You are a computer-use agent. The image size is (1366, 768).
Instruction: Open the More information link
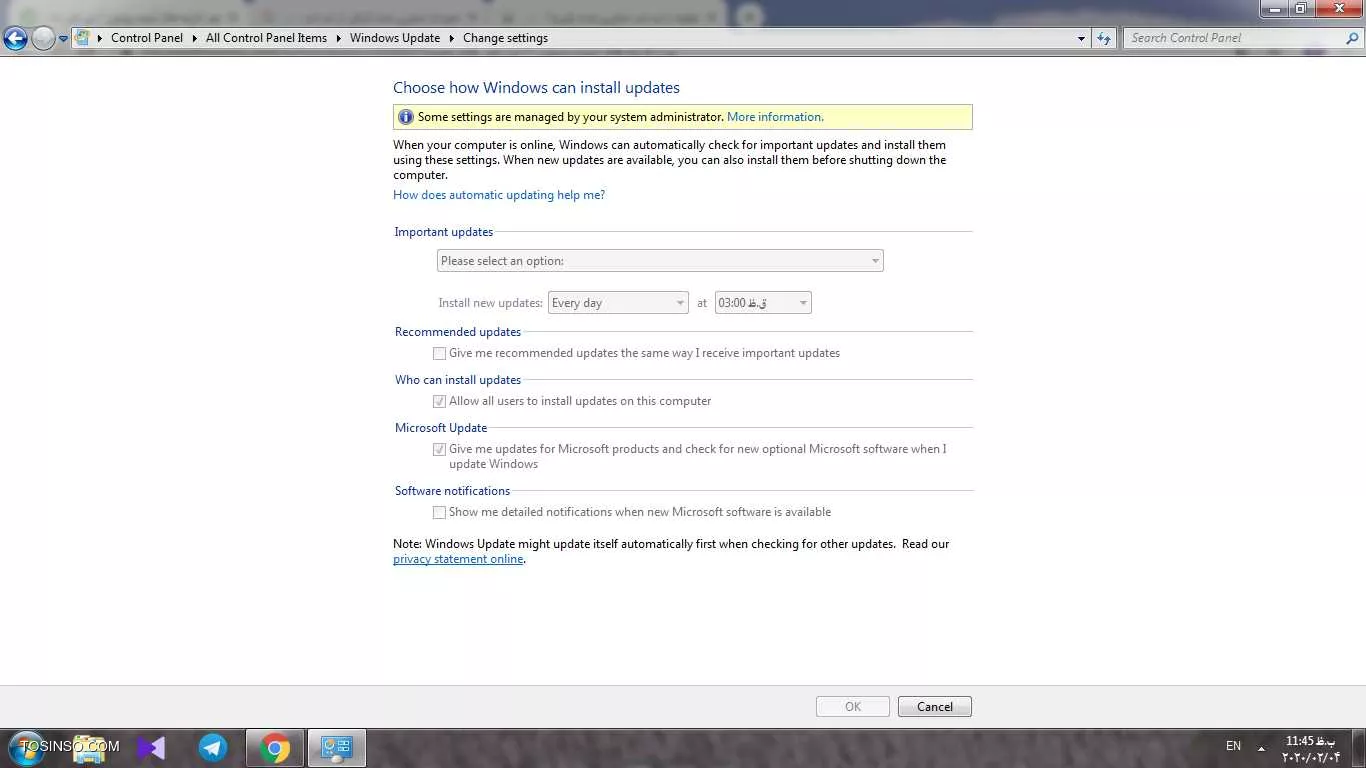tap(775, 117)
